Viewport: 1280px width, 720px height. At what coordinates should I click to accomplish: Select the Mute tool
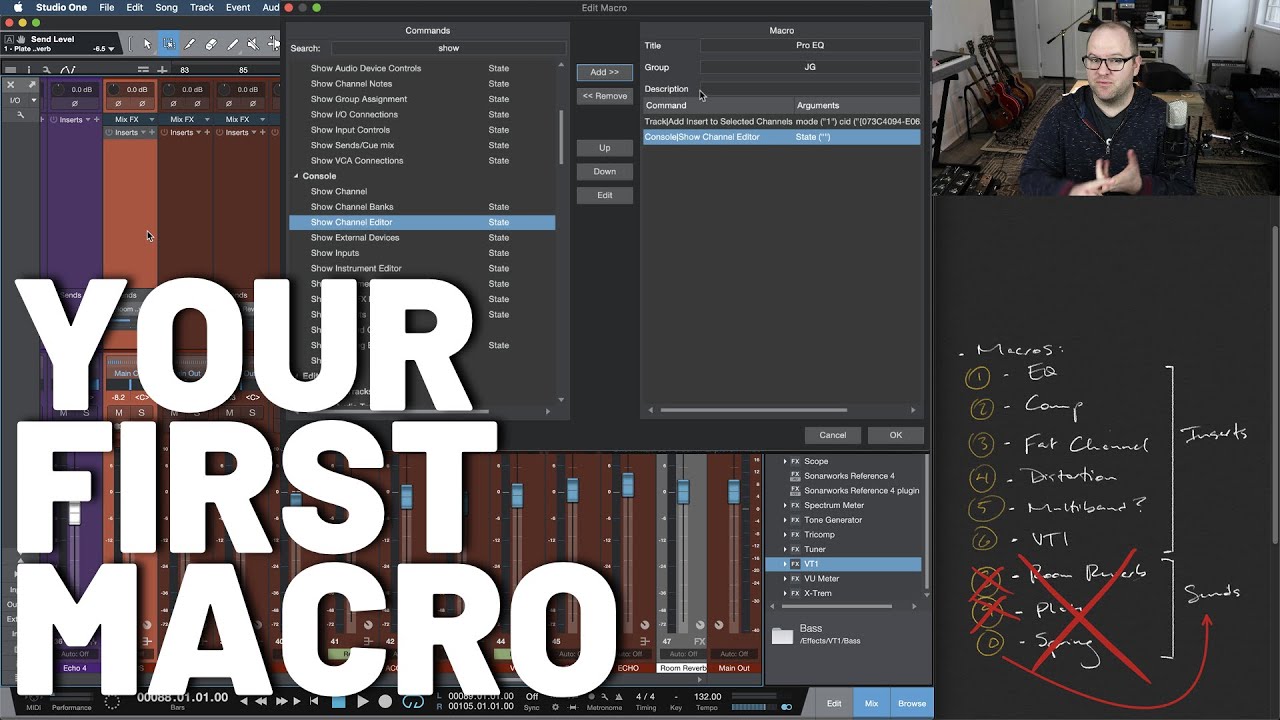[253, 44]
